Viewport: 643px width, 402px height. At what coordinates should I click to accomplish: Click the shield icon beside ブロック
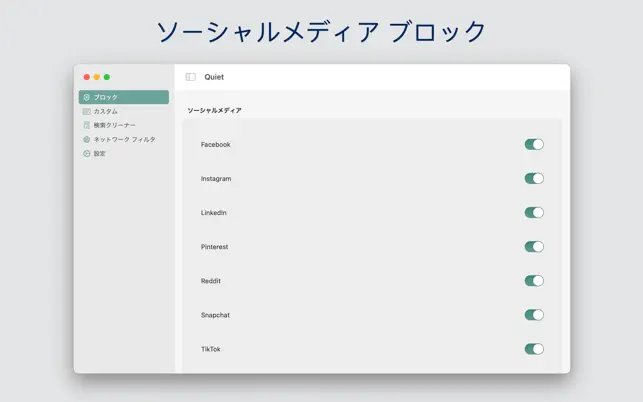tap(87, 98)
